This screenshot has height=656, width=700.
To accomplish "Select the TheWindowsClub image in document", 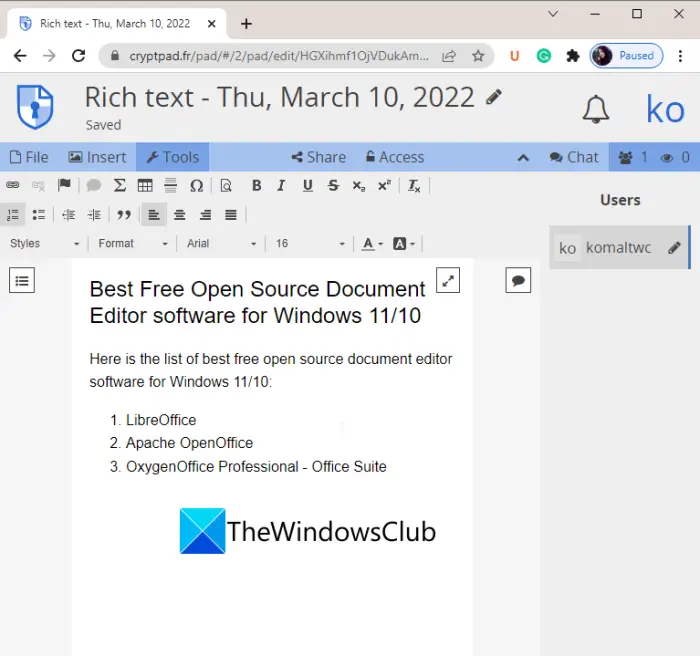I will pos(308,531).
